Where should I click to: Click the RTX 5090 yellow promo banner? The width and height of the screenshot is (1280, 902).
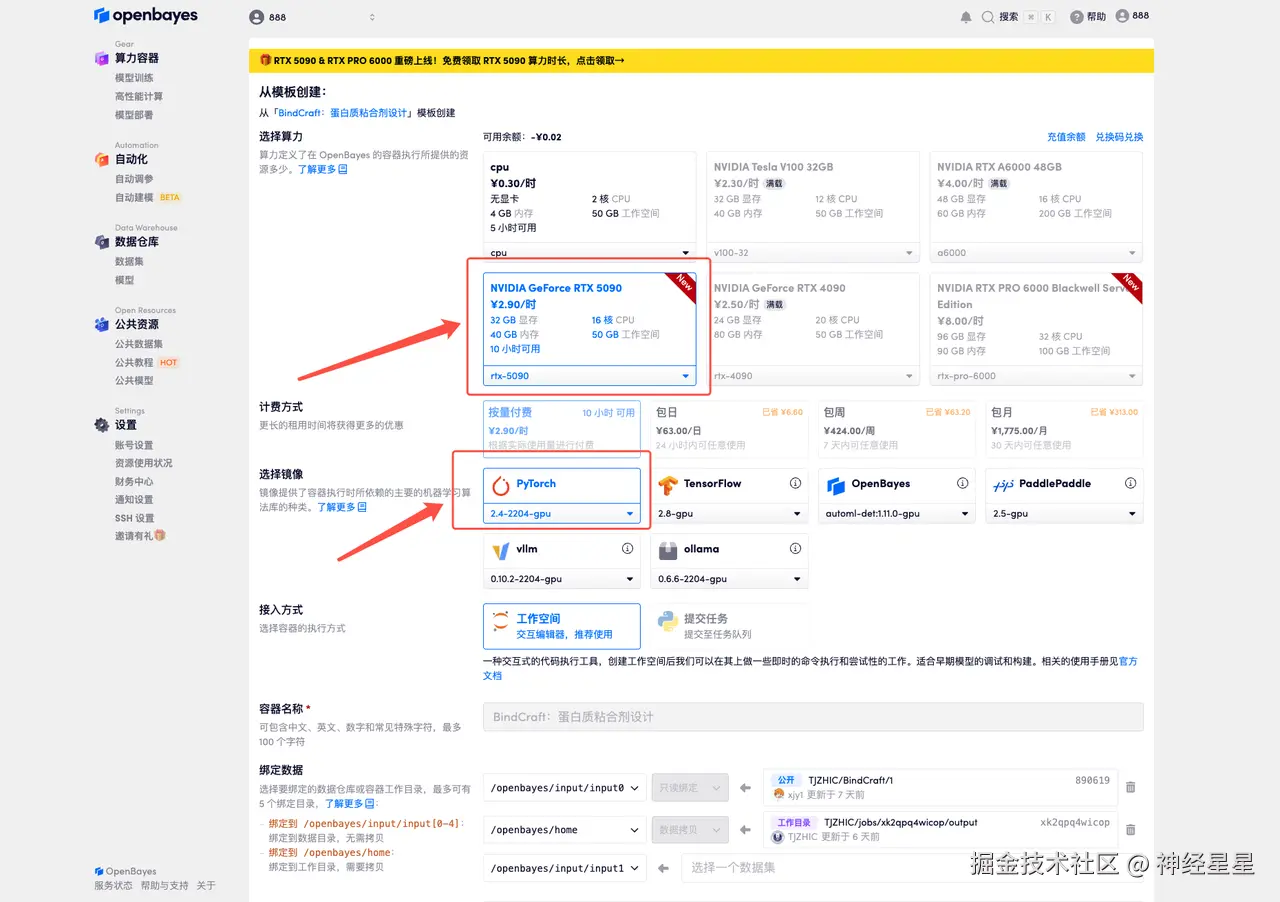701,60
